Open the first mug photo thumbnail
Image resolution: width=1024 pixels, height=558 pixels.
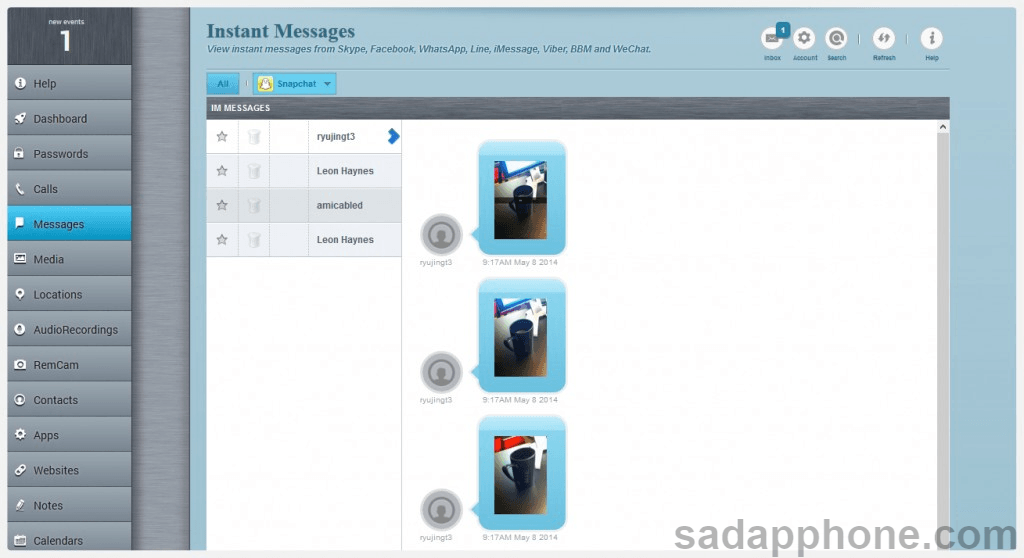coord(520,199)
